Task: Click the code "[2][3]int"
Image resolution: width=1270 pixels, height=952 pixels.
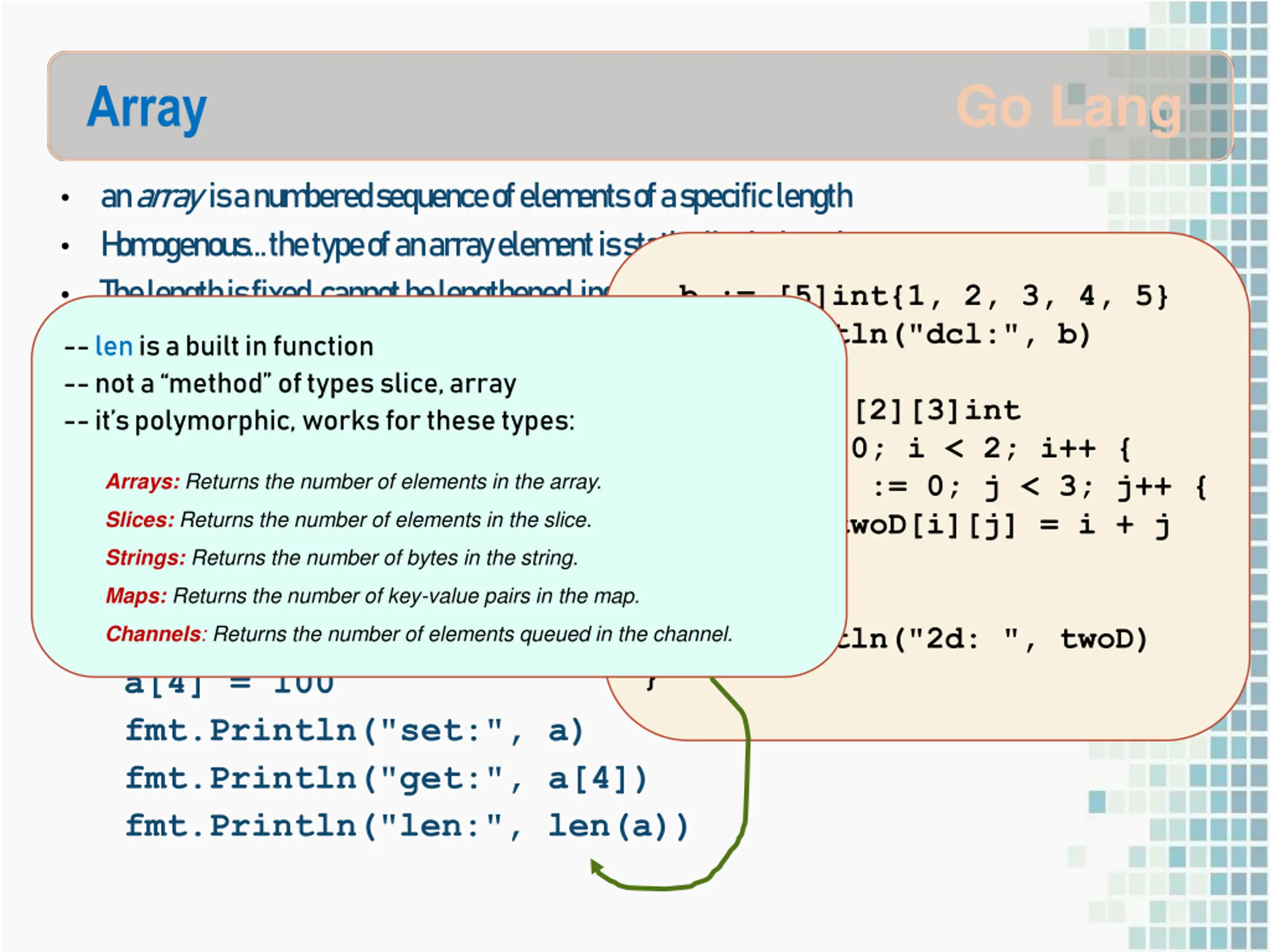Action: point(938,411)
